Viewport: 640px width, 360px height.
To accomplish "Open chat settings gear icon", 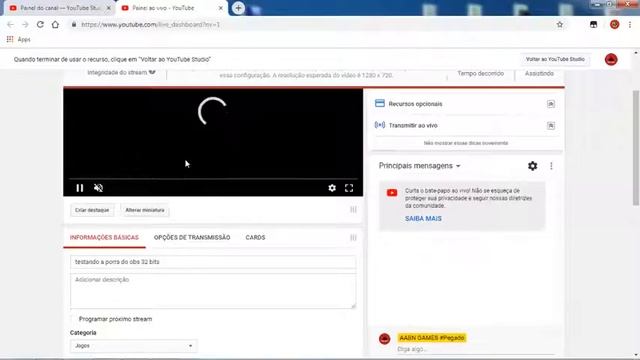I will pos(533,166).
